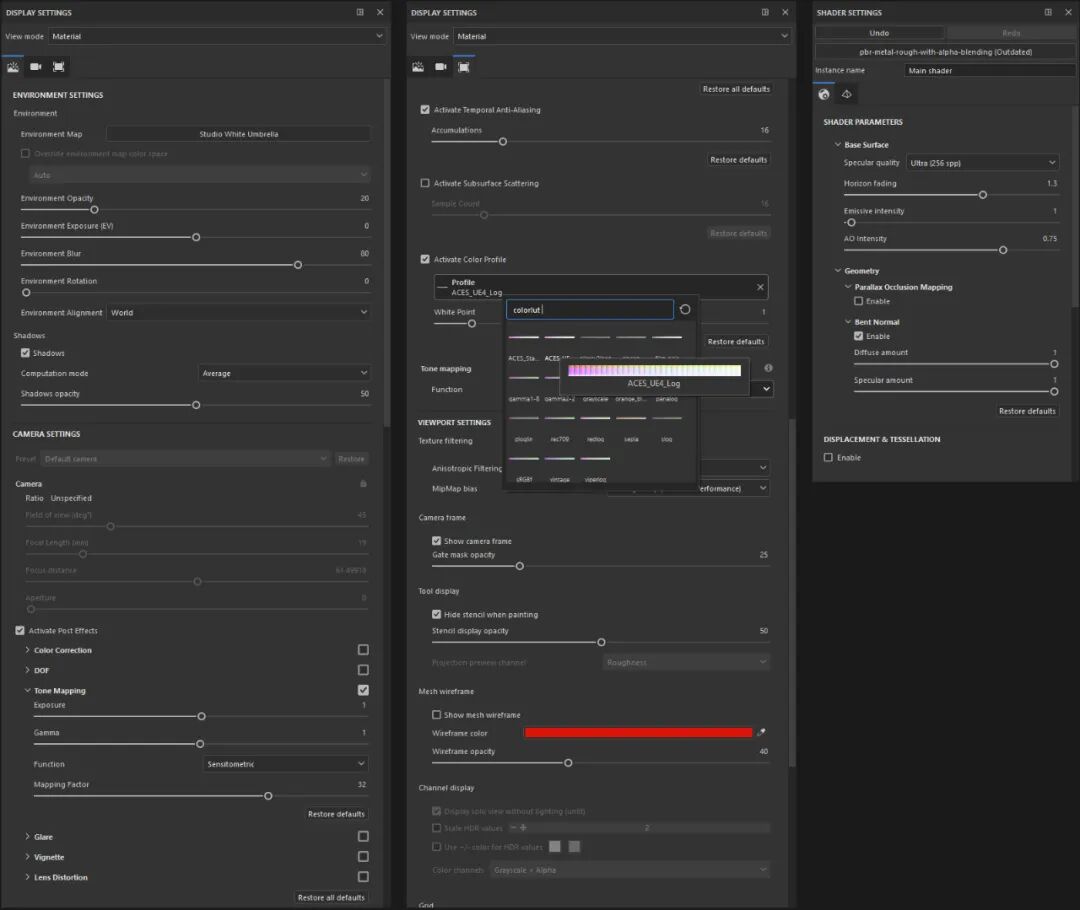Image resolution: width=1080 pixels, height=910 pixels.
Task: Click camera icon in middle Display Settings panel
Action: point(441,67)
